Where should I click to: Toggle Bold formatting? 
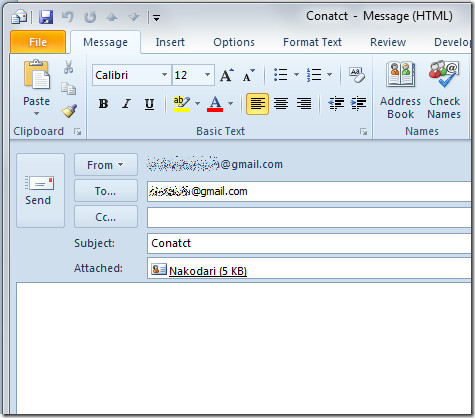(103, 104)
